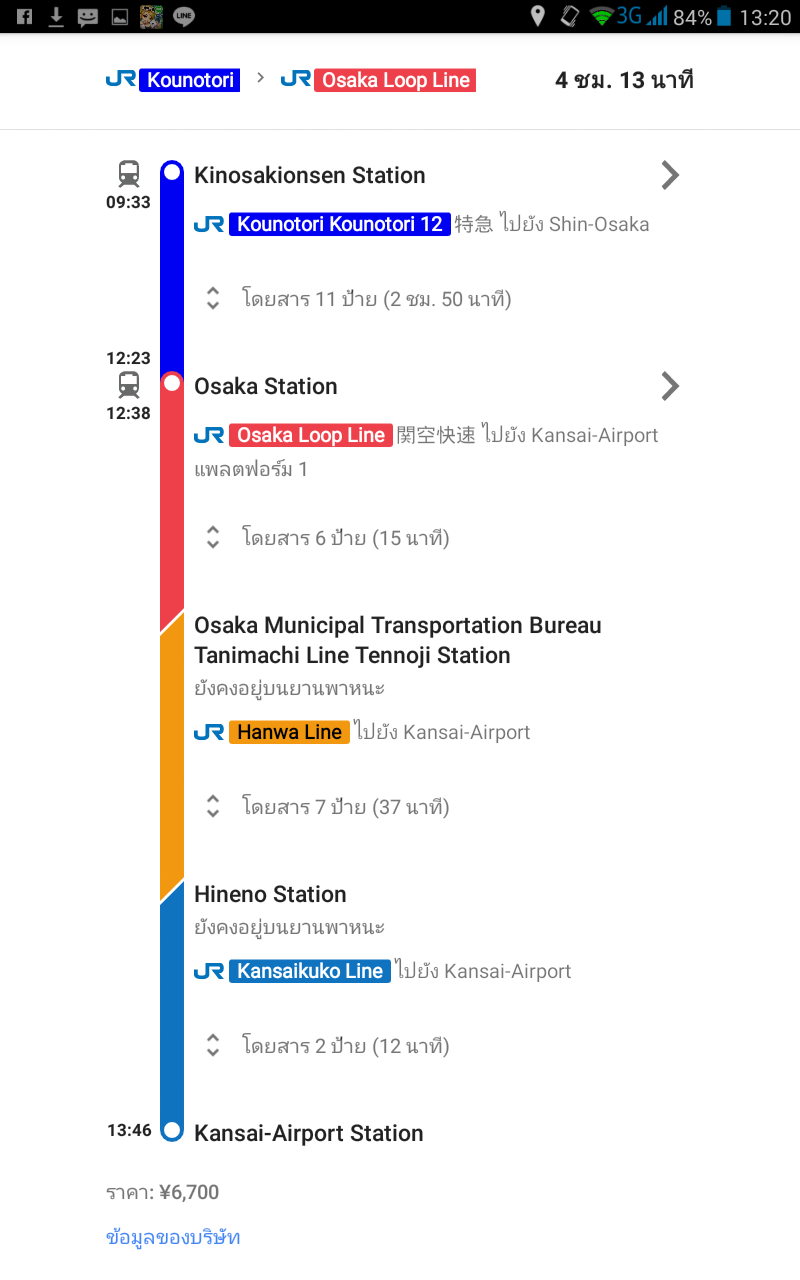Select the Osaka Loop Line badge in the header
This screenshot has height=1280, width=800.
click(395, 80)
